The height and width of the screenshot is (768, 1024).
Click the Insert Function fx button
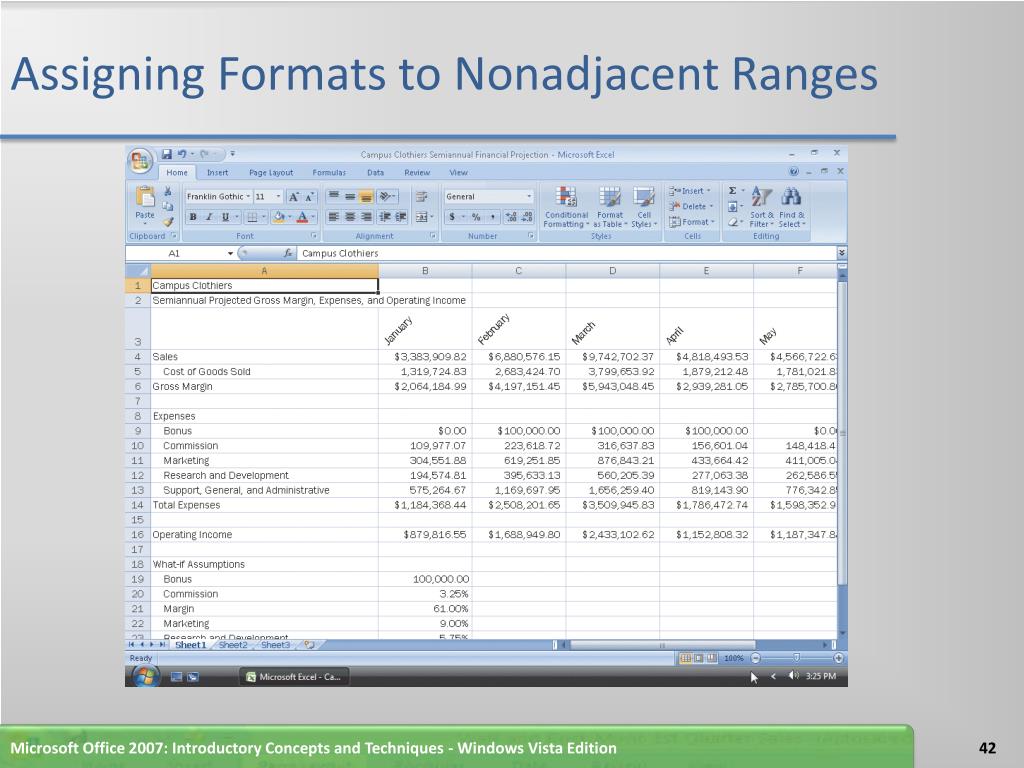287,253
